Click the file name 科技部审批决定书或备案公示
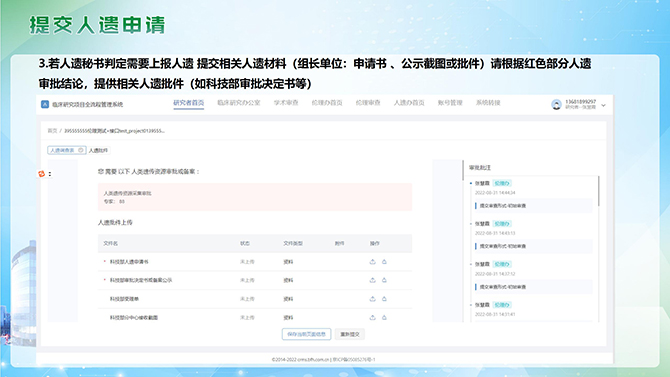 pos(141,280)
